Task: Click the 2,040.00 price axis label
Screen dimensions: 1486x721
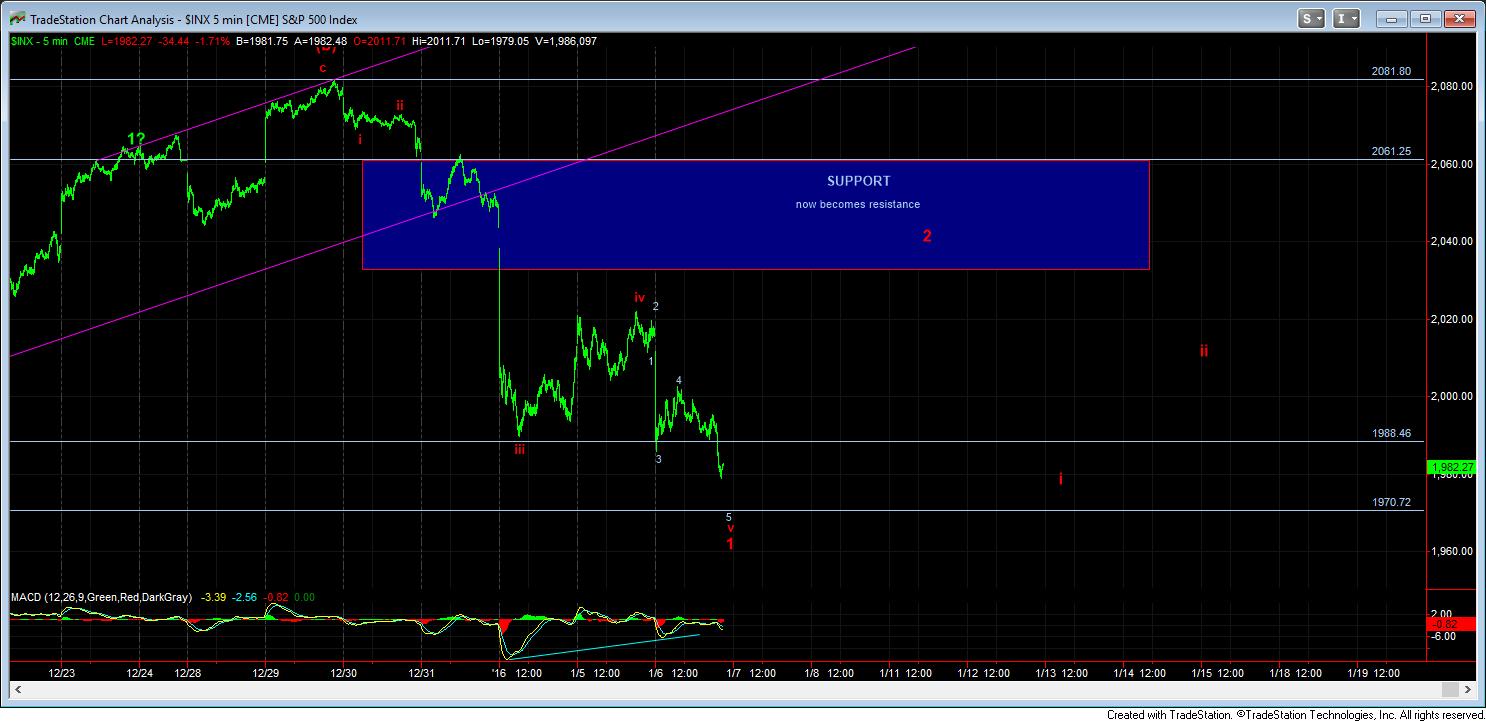Action: coord(1453,241)
